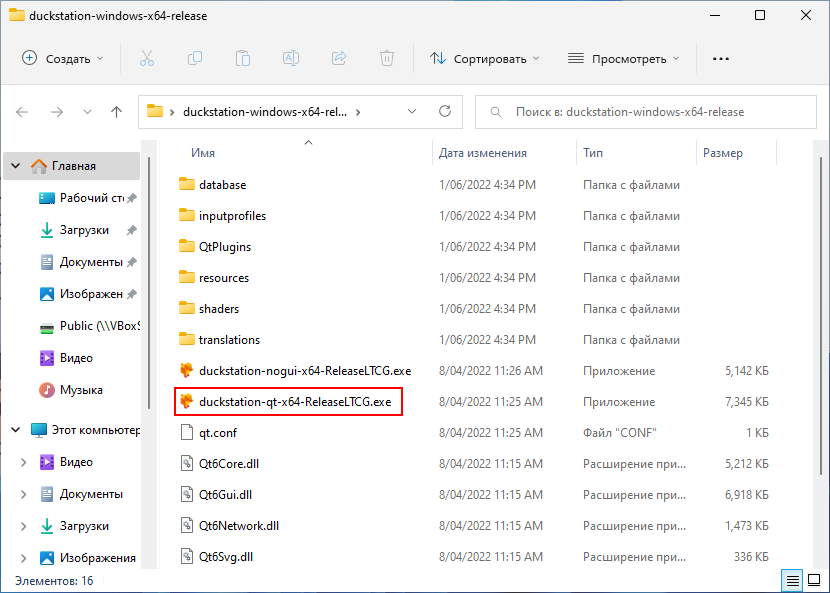830x593 pixels.
Task: Click the Paste clipboard icon
Action: pos(243,58)
